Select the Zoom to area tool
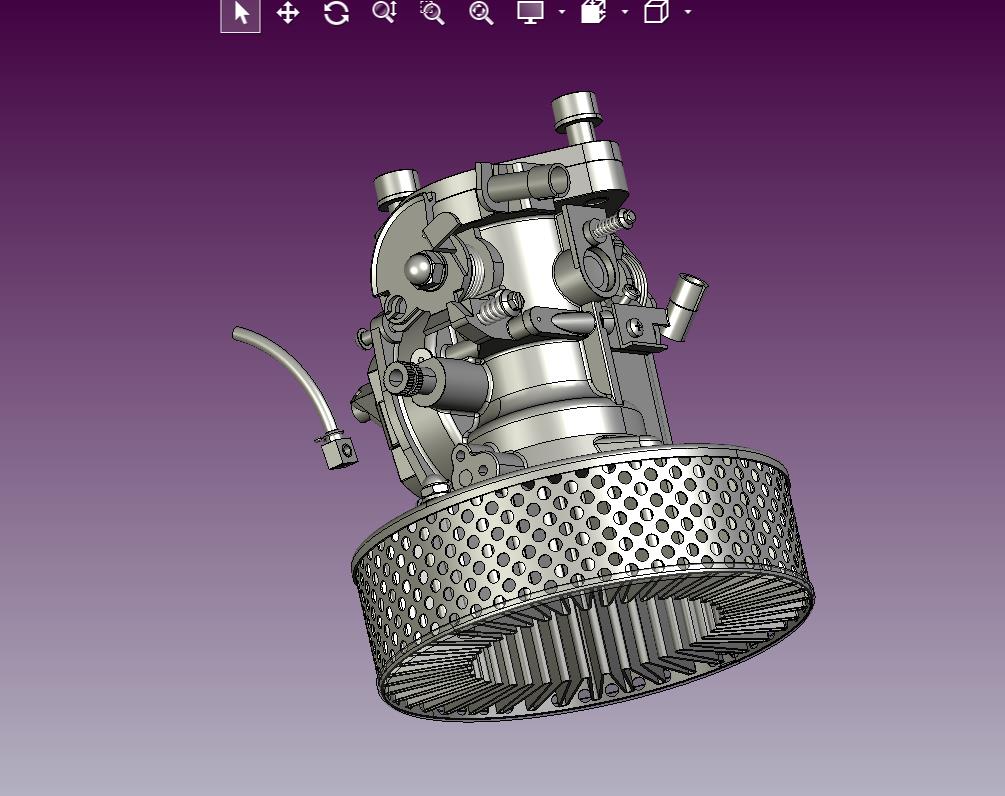Image resolution: width=1005 pixels, height=796 pixels. click(x=432, y=13)
